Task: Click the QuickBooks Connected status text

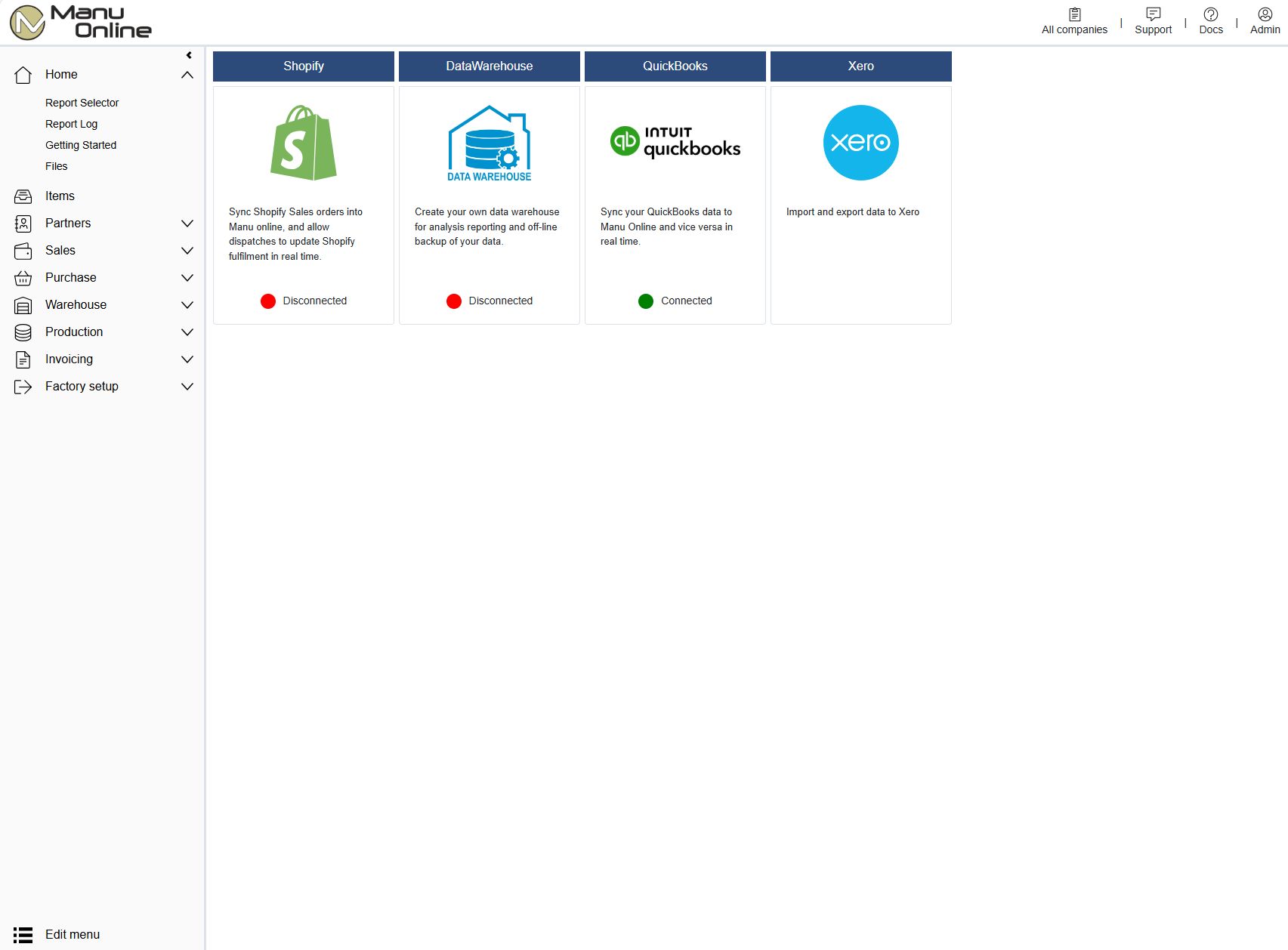Action: click(687, 301)
